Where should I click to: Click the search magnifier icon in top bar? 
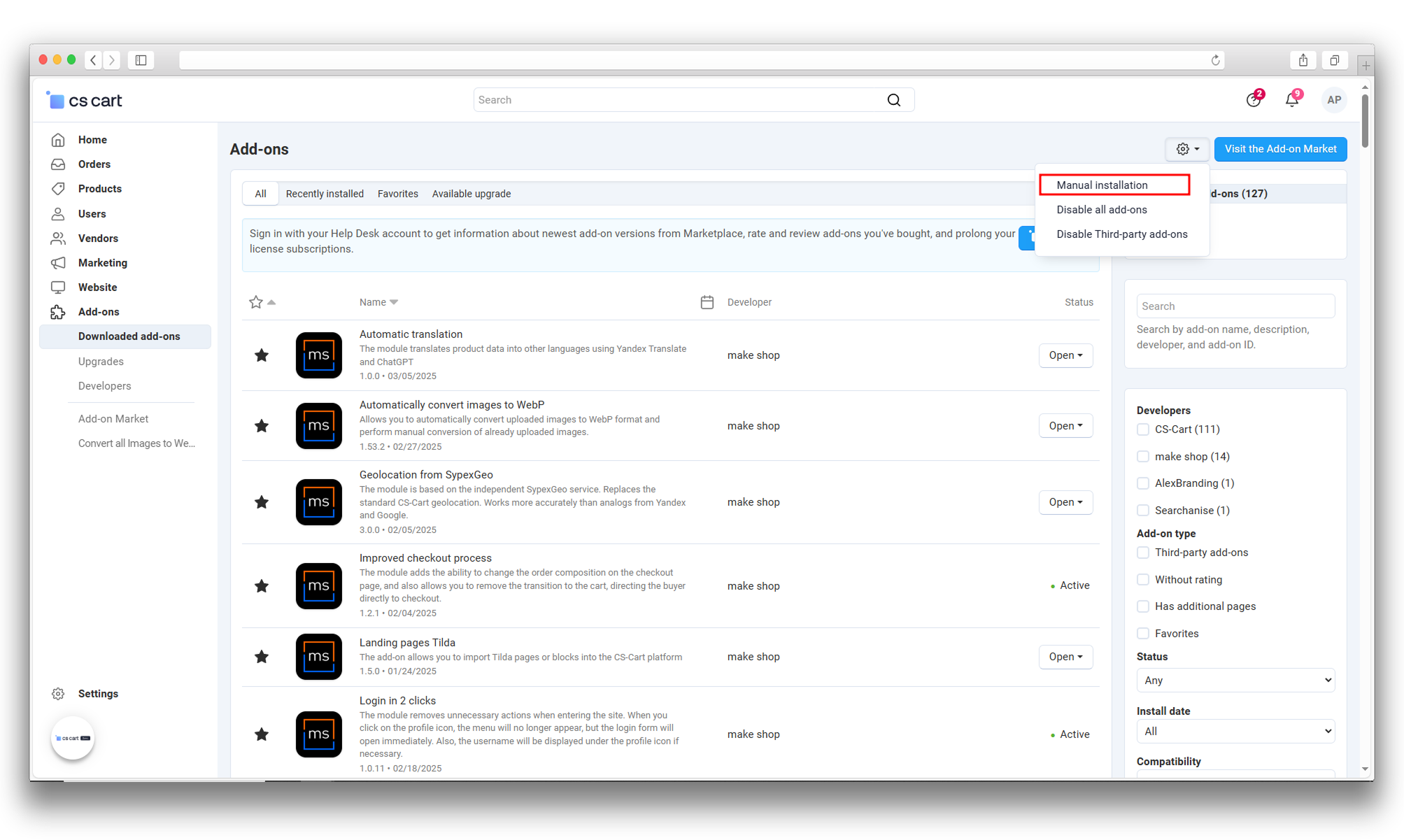click(894, 100)
